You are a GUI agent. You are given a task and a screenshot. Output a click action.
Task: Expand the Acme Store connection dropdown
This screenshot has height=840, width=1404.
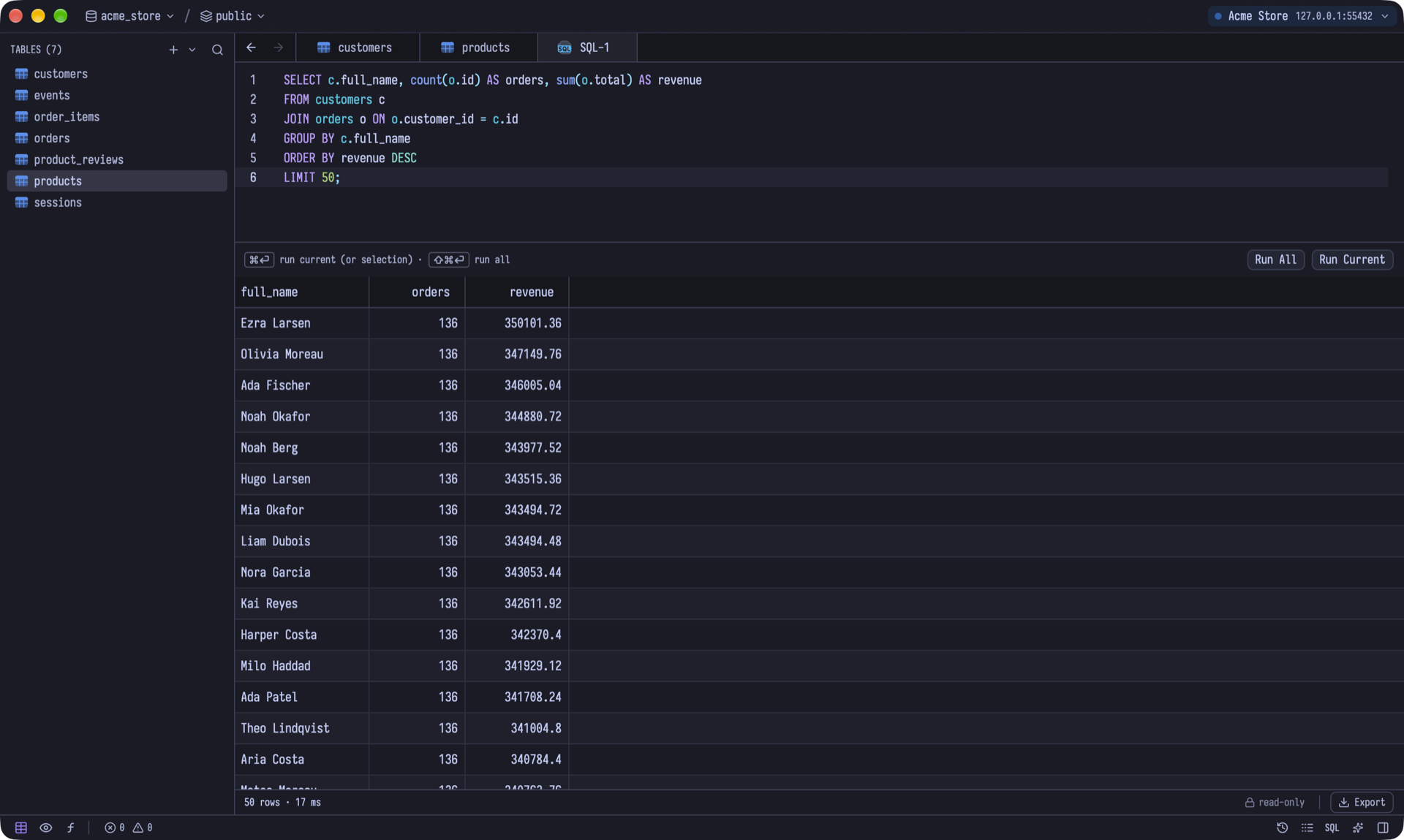tap(1302, 16)
